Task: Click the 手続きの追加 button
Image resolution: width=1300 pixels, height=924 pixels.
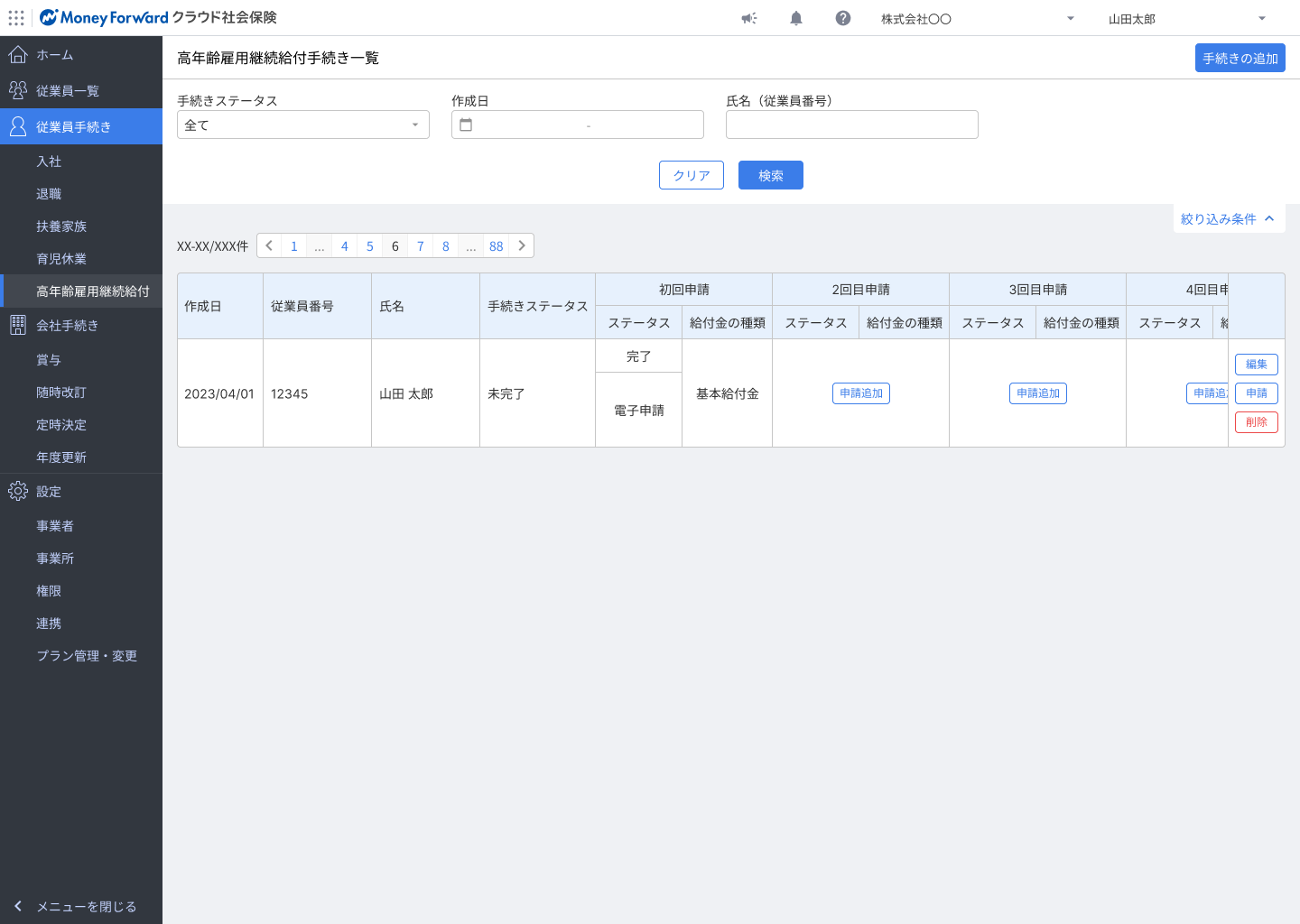Action: click(x=1240, y=58)
